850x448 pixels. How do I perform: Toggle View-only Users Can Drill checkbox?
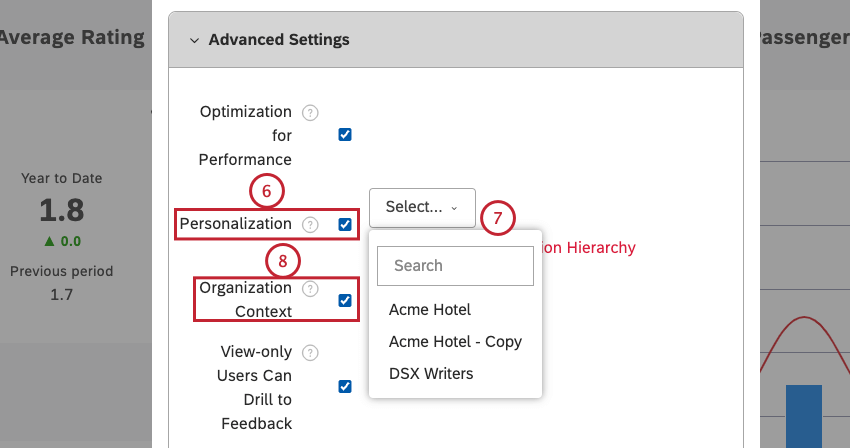click(345, 386)
